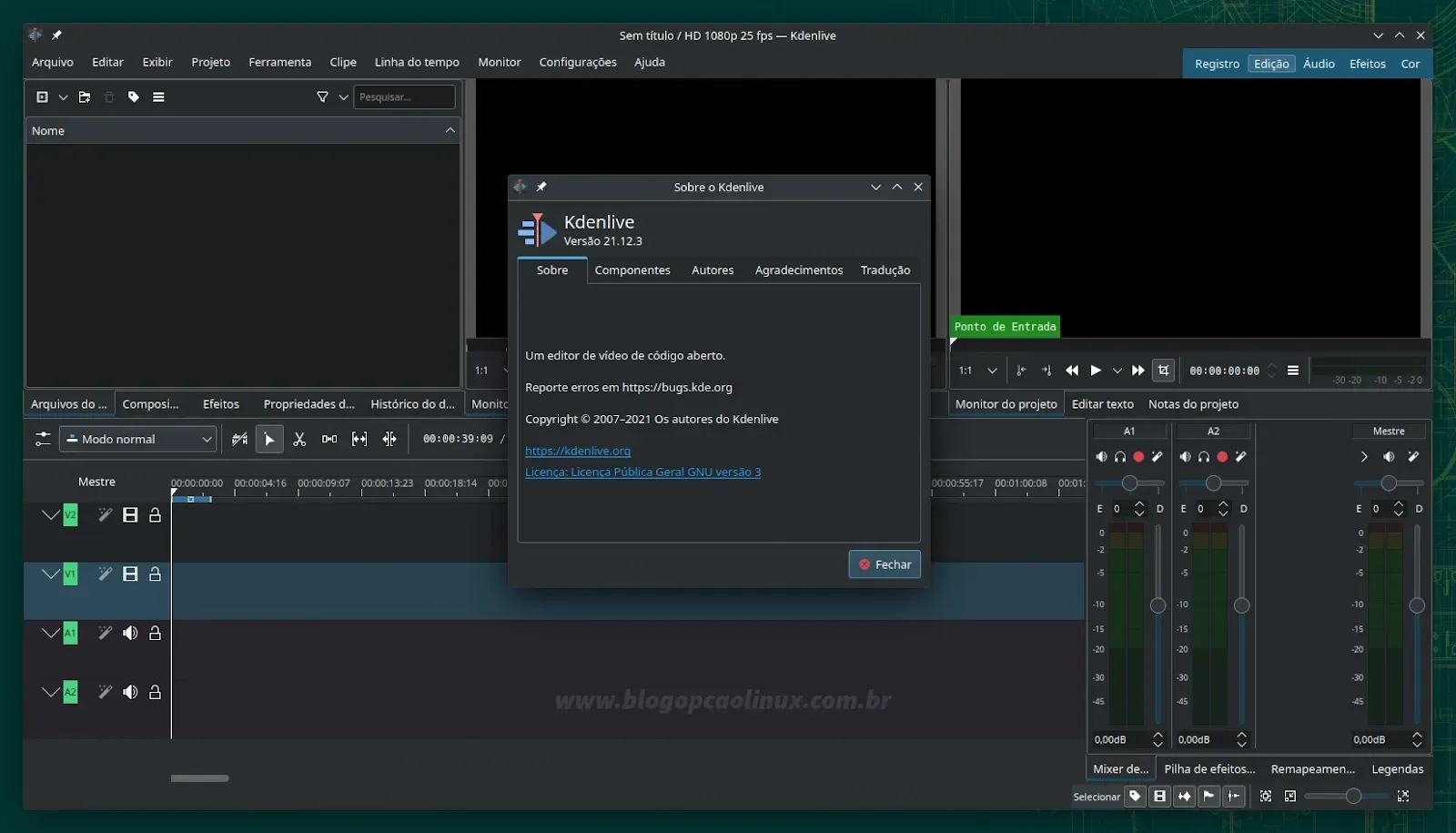Set zone out point on project monitor
This screenshot has height=833, width=1456.
1046,371
